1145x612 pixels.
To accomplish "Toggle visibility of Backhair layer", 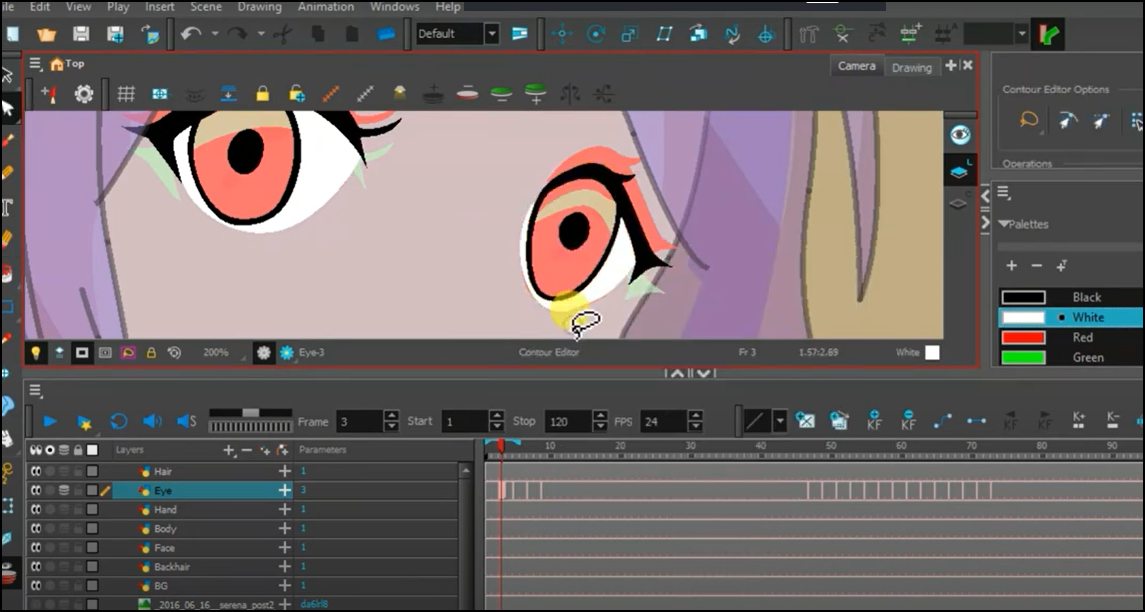I will (x=35, y=567).
